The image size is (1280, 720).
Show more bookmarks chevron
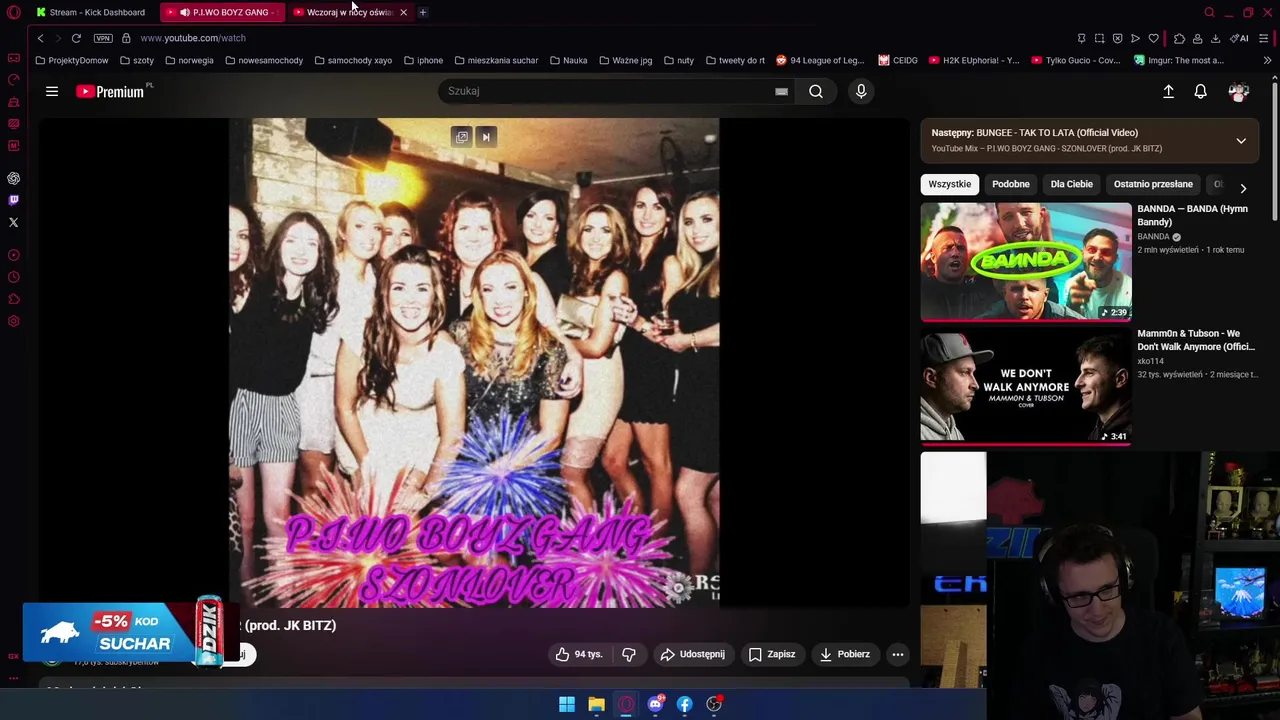[x=1267, y=60]
